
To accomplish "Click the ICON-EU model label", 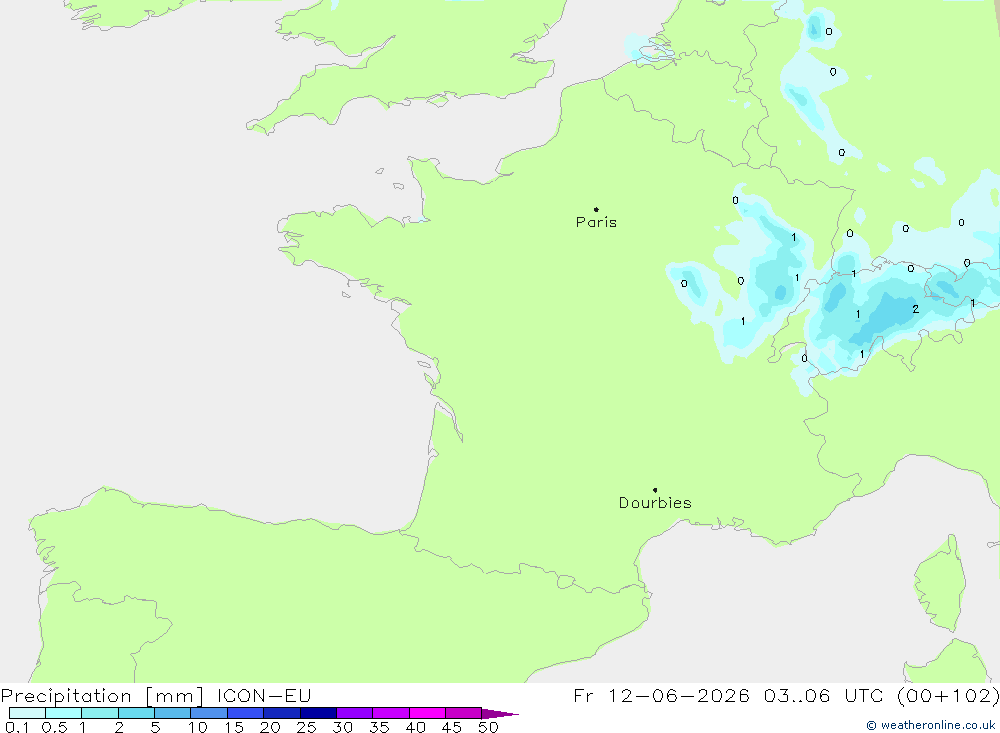I will coord(264,695).
